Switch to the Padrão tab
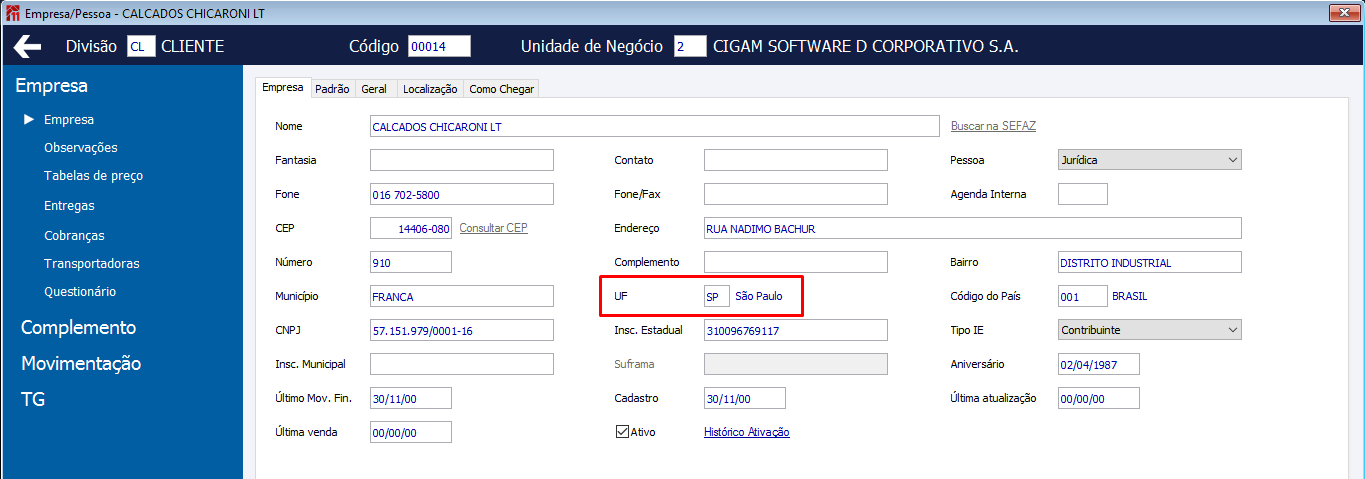The image size is (1365, 479). (x=332, y=89)
